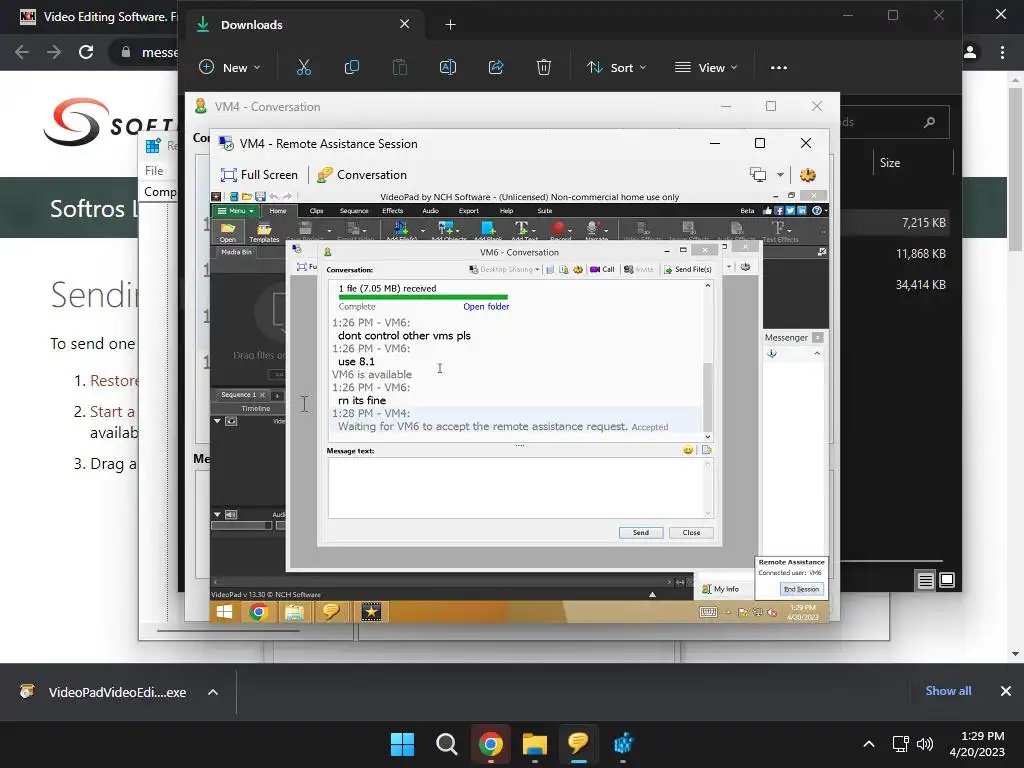
Task: Show hidden icons in the host system tray
Action: [x=869, y=744]
